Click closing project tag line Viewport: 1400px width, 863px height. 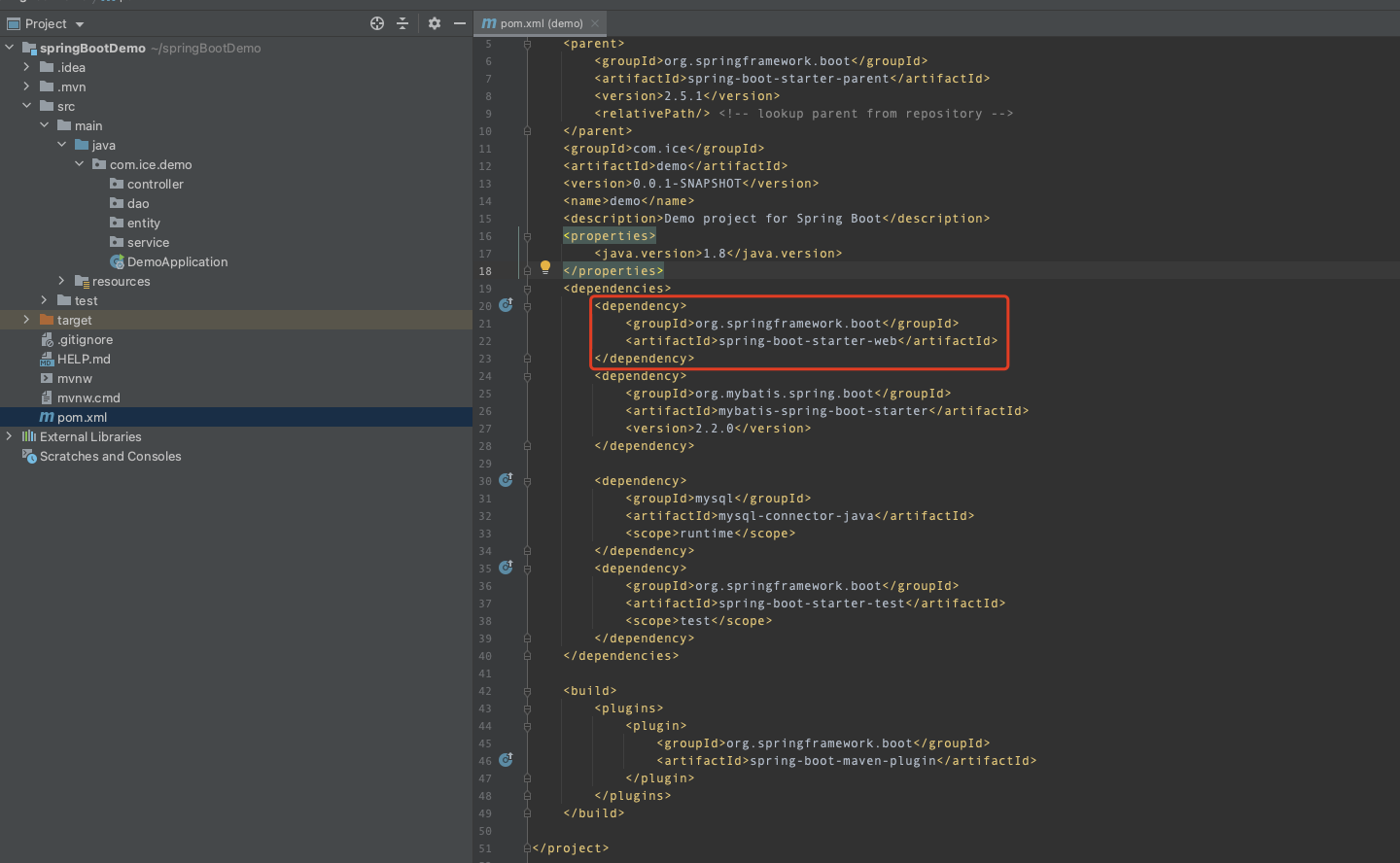tap(571, 848)
